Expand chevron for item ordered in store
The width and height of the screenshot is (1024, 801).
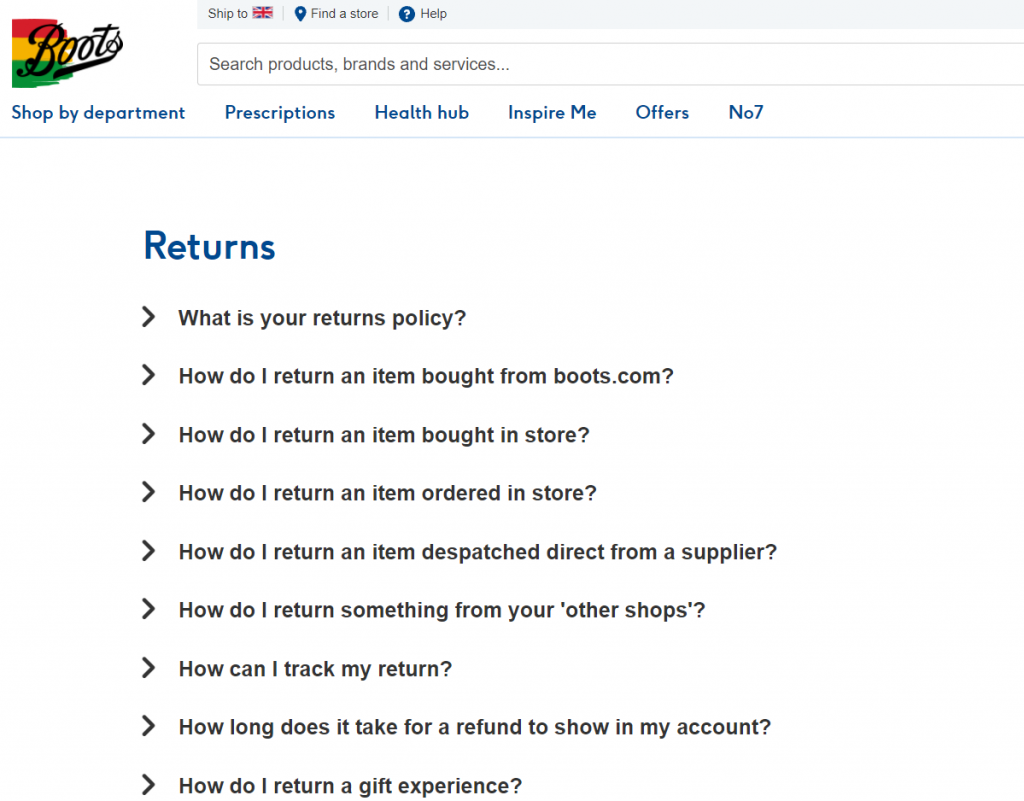point(149,492)
